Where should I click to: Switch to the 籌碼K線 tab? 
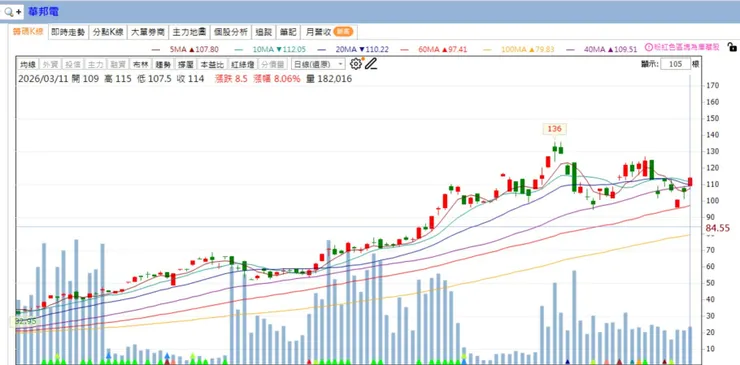tap(28, 32)
